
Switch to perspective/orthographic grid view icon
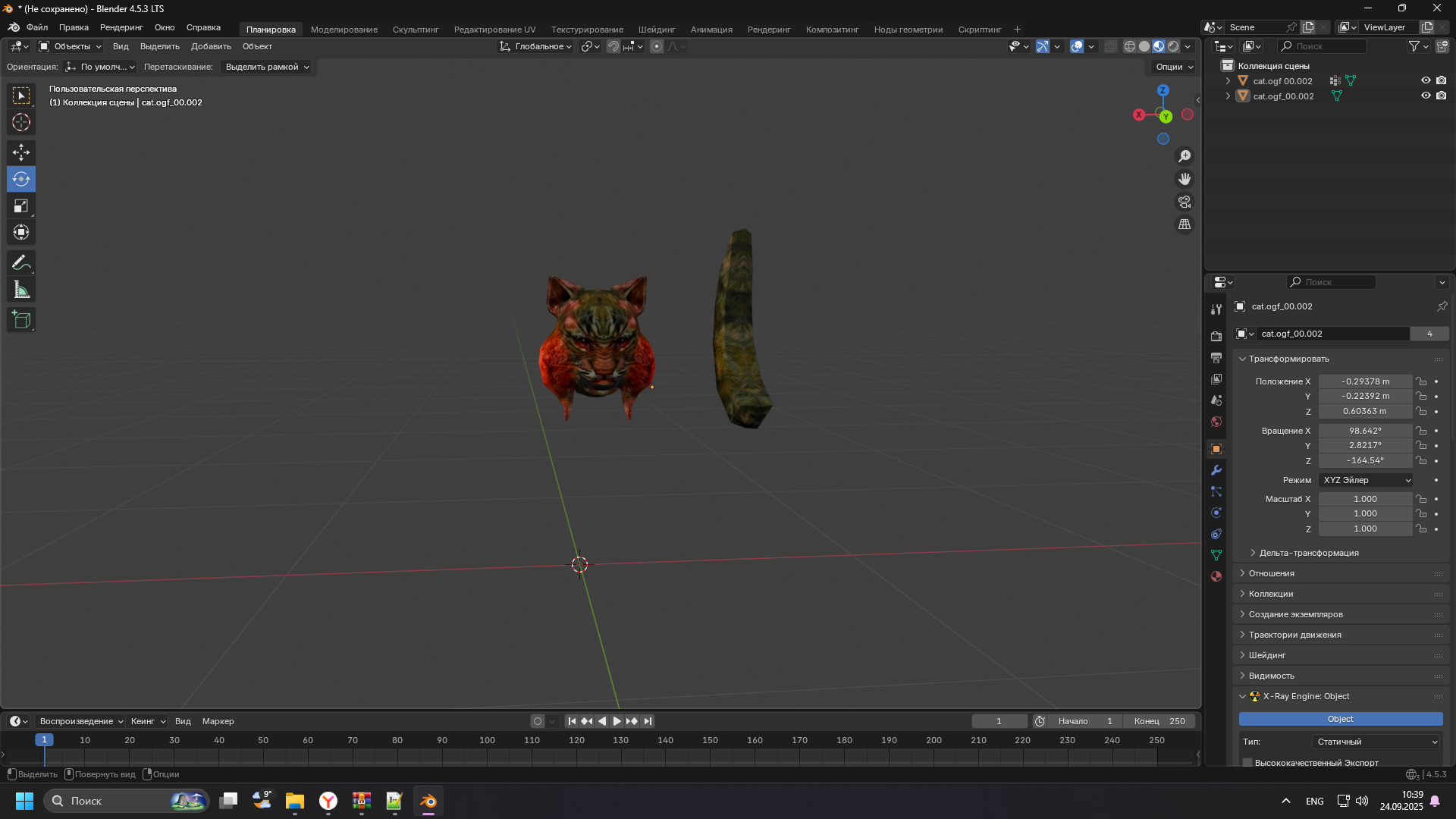1184,224
